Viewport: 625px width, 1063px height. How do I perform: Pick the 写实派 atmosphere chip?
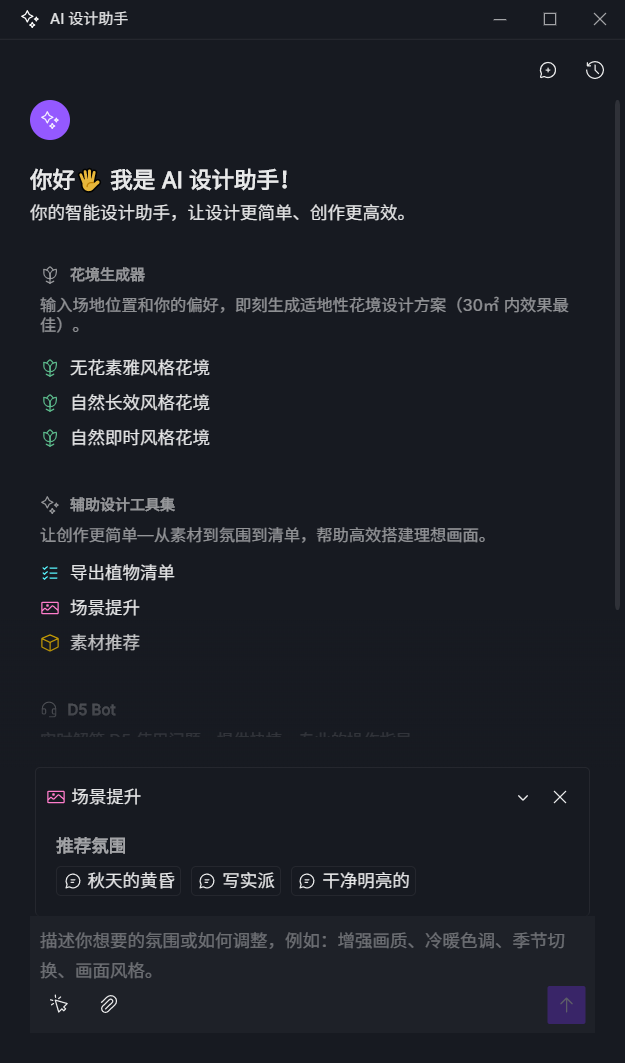pos(236,881)
